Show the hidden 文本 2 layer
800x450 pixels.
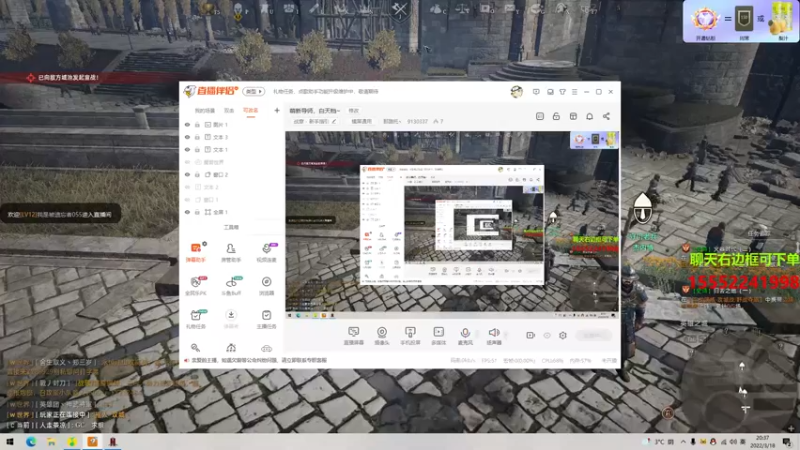coord(187,187)
